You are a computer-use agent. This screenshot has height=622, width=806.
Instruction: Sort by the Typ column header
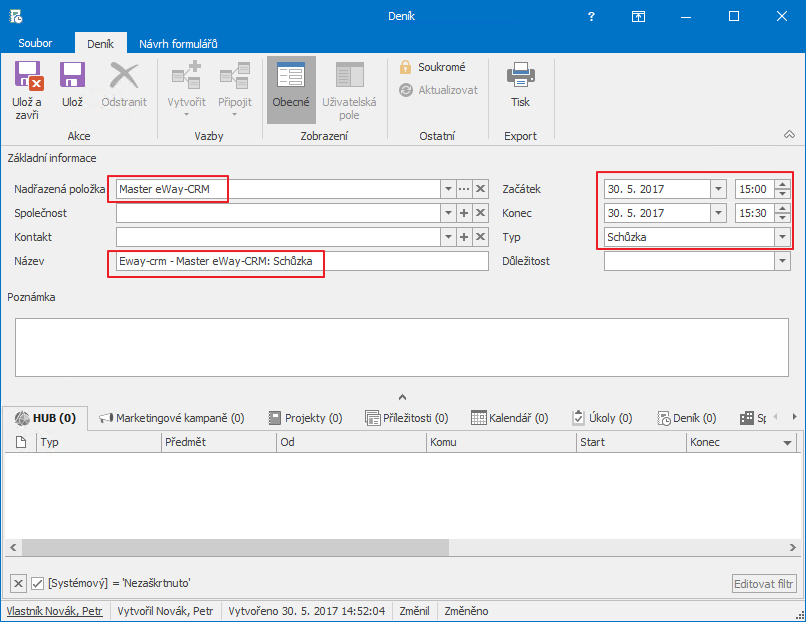[99, 442]
